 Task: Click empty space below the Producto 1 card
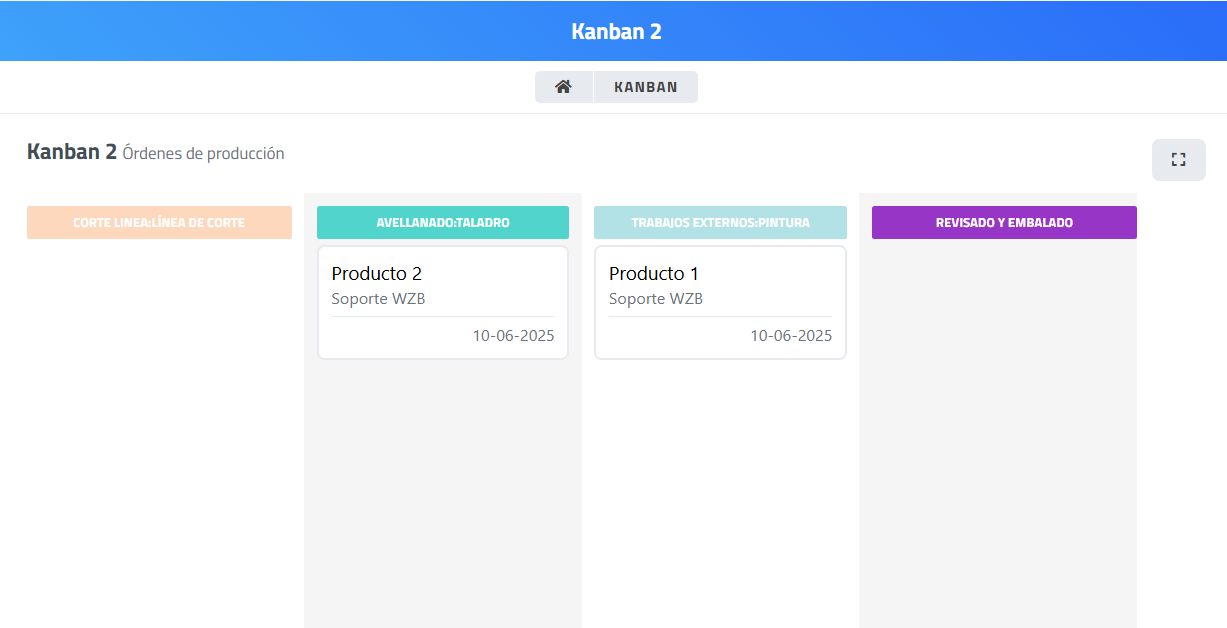coord(720,480)
